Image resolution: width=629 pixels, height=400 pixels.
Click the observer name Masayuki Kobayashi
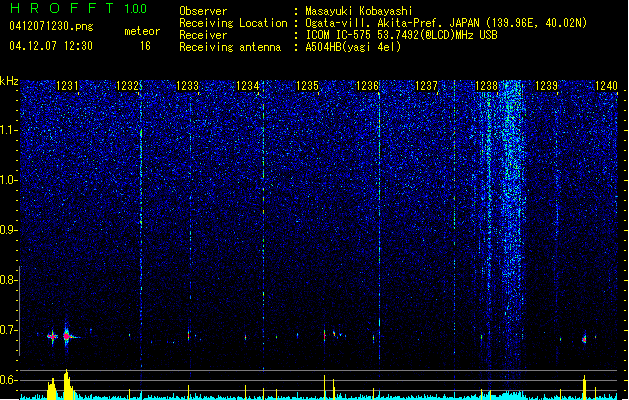tap(359, 11)
